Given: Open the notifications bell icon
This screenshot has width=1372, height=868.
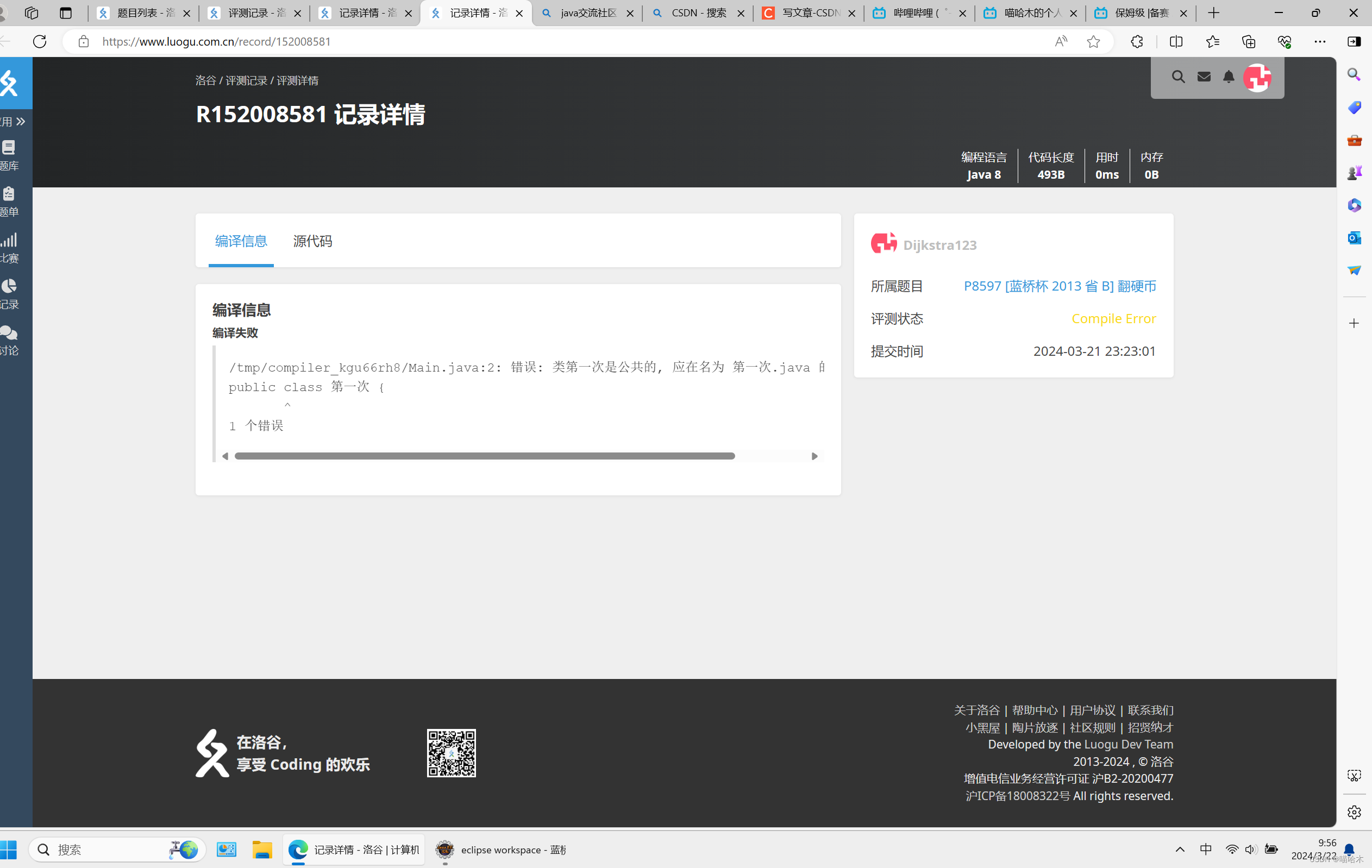Looking at the screenshot, I should coord(1229,77).
